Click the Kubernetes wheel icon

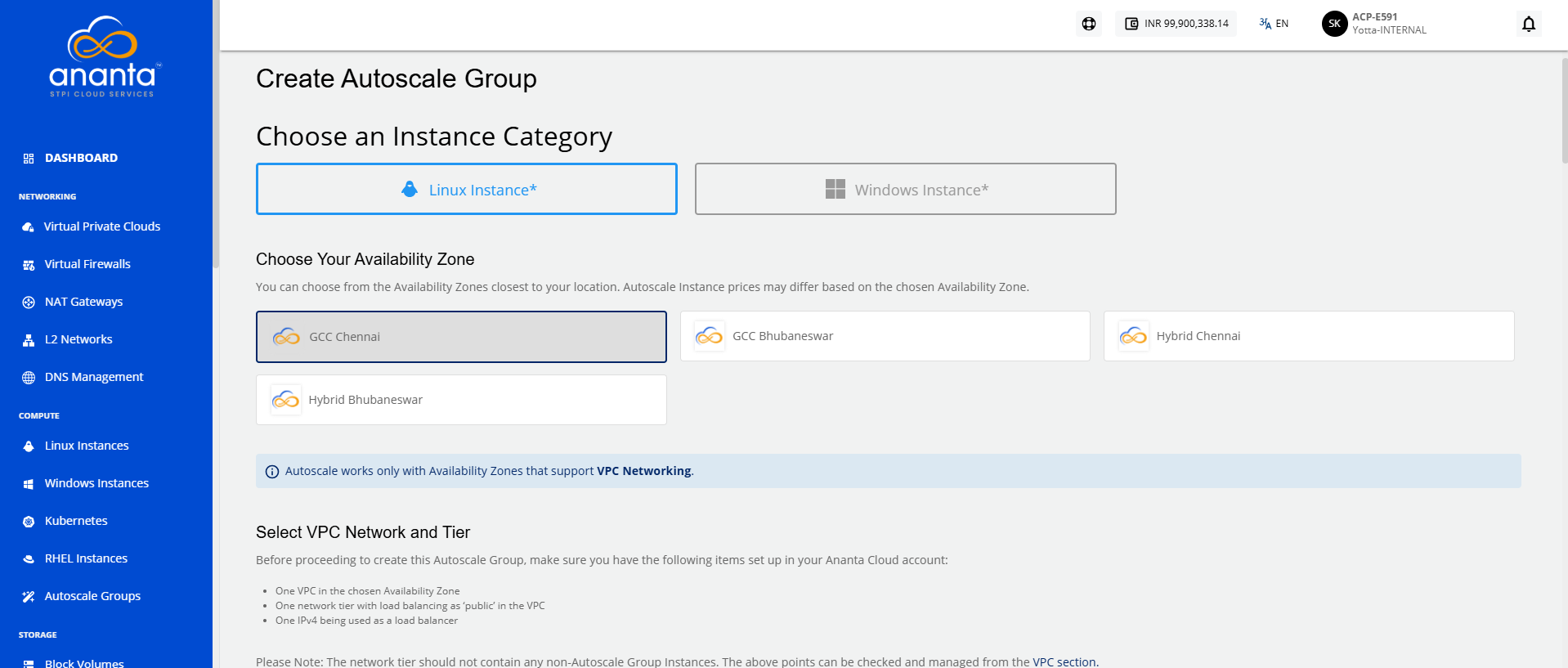tap(29, 522)
